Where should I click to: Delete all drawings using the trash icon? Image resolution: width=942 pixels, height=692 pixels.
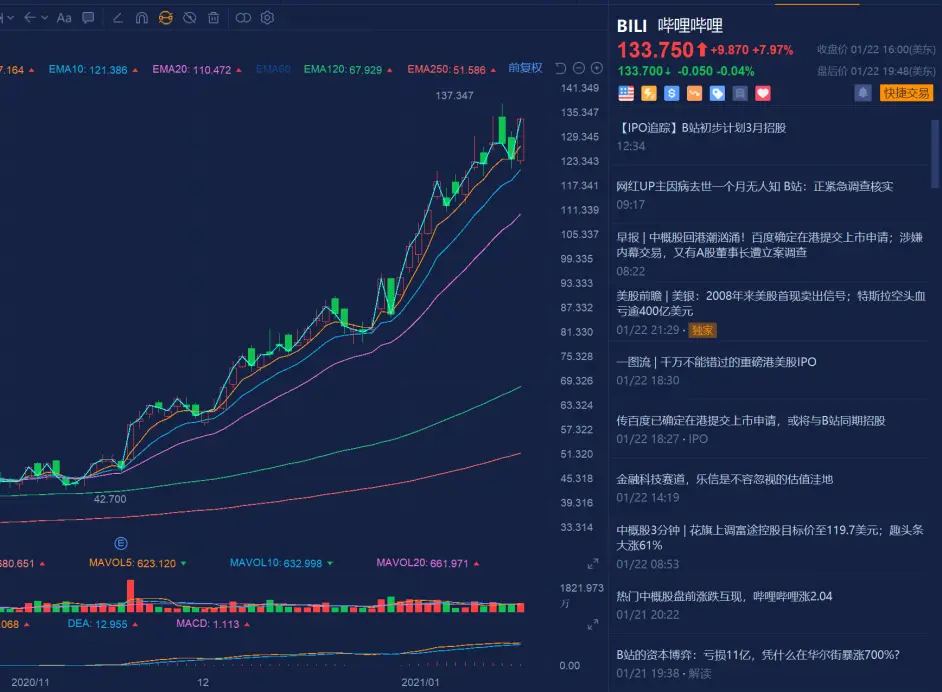pyautogui.click(x=213, y=17)
